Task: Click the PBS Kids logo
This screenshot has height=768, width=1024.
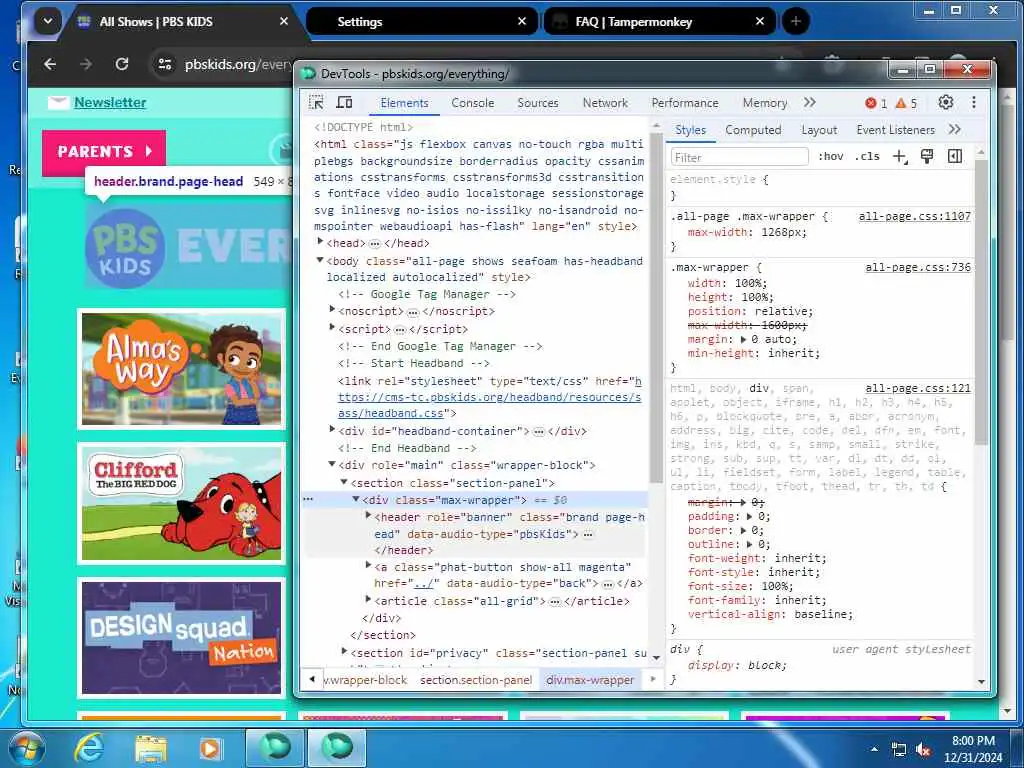Action: tap(125, 249)
